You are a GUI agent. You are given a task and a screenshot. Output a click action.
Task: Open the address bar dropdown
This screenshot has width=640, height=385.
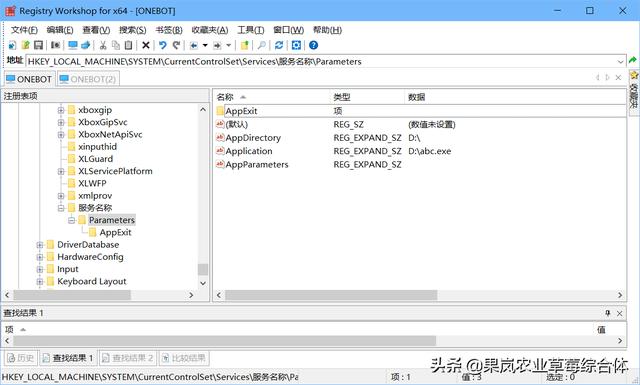pyautogui.click(x=620, y=62)
